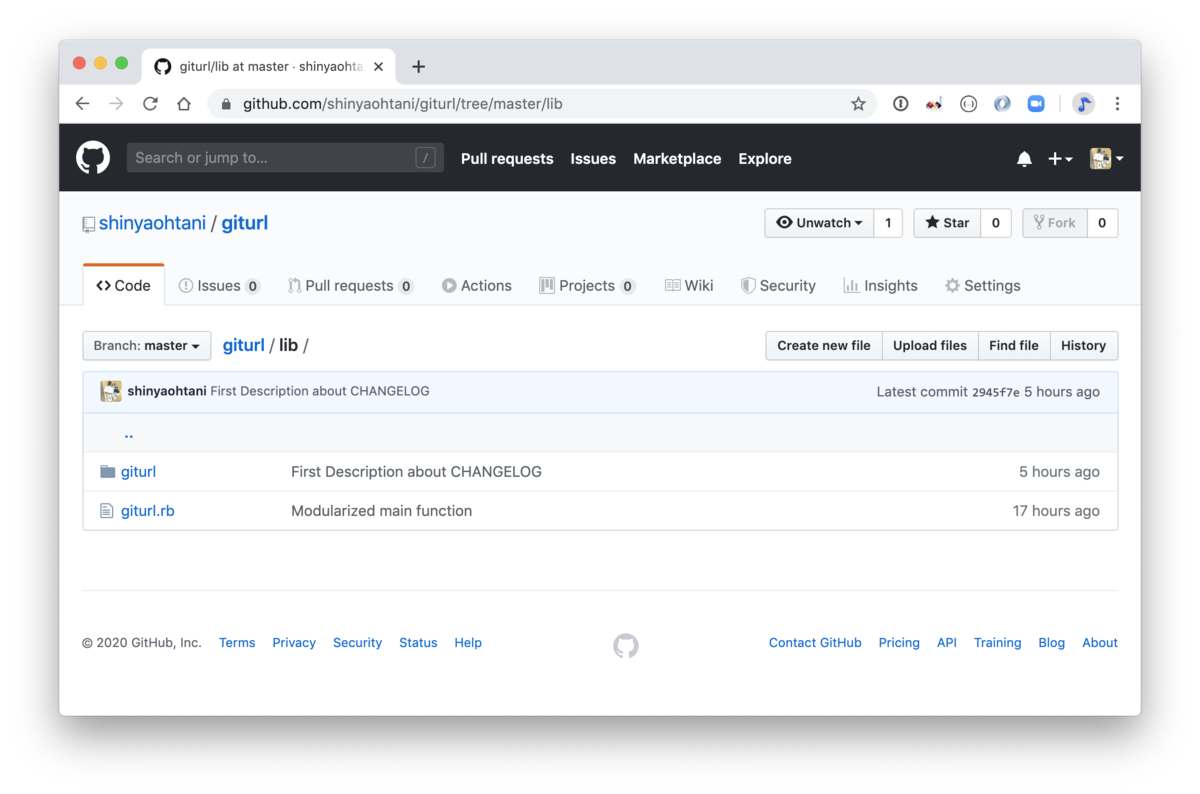
Task: Reload the page with the refresh icon
Action: (150, 104)
